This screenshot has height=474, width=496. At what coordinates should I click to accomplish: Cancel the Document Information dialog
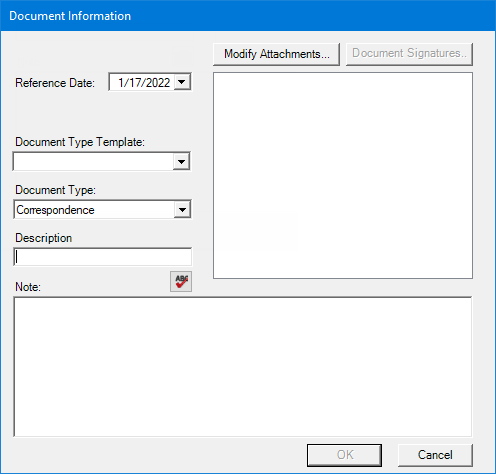point(435,455)
